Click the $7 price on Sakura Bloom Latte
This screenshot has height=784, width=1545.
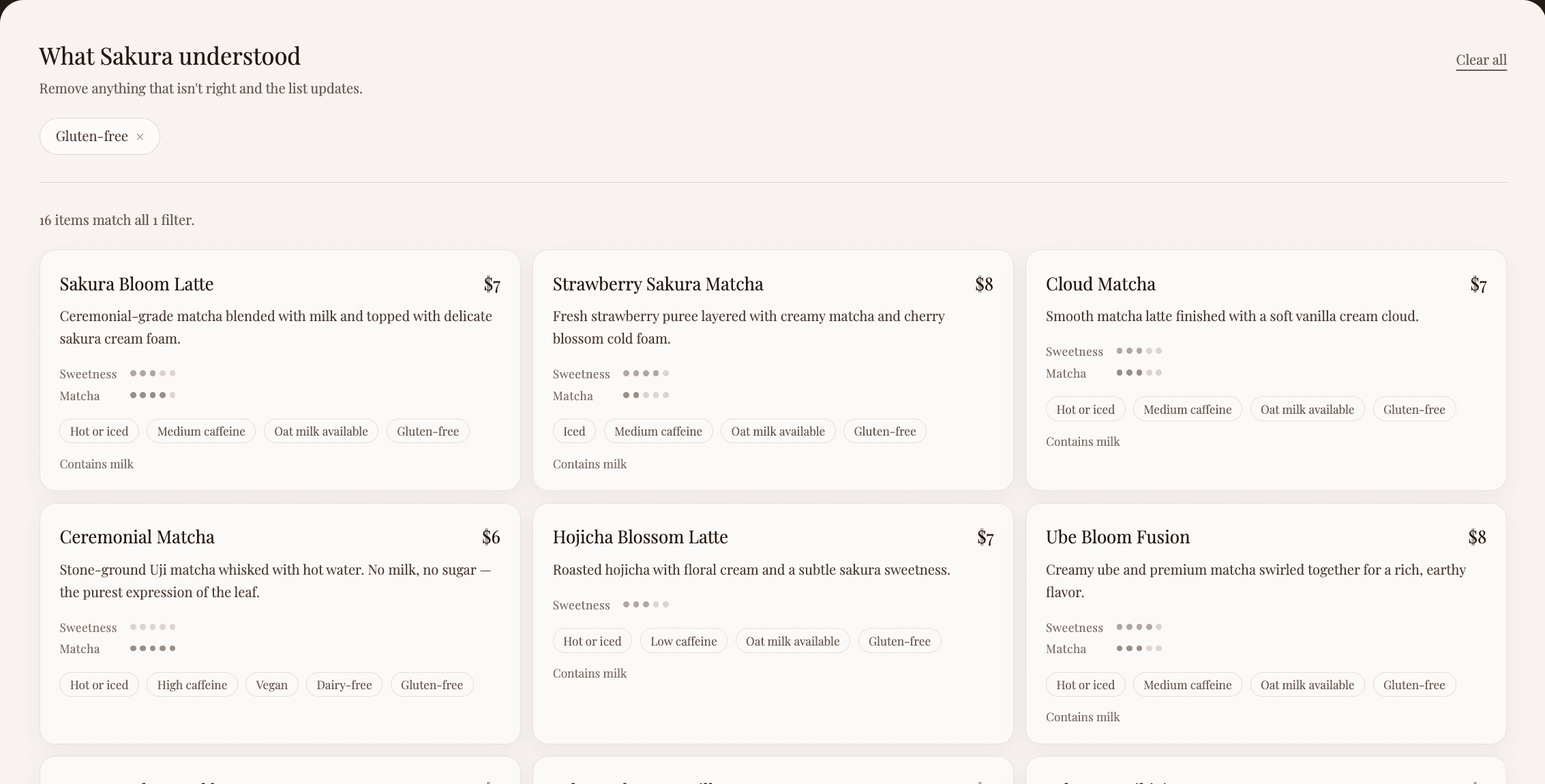(x=492, y=284)
